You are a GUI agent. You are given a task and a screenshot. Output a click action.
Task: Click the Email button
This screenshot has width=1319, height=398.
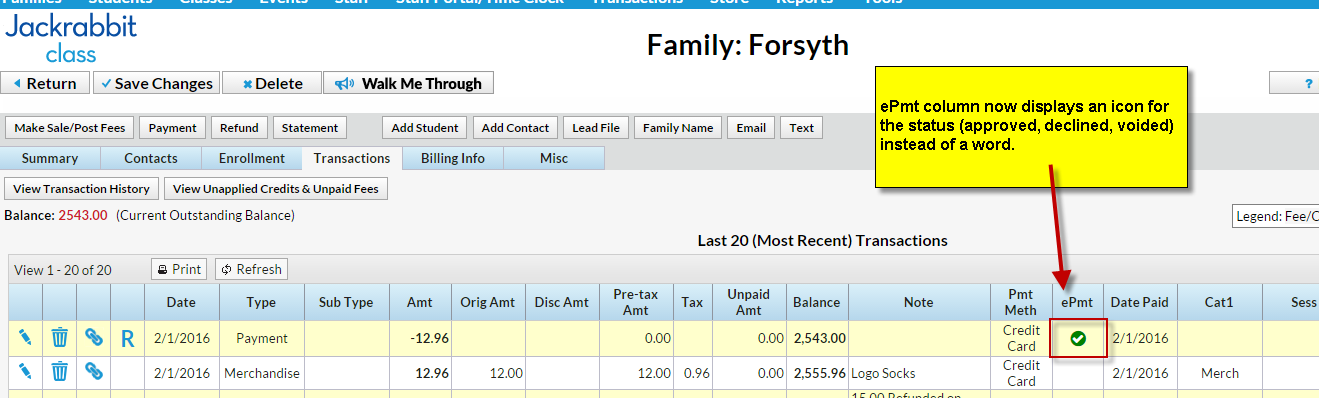(751, 128)
